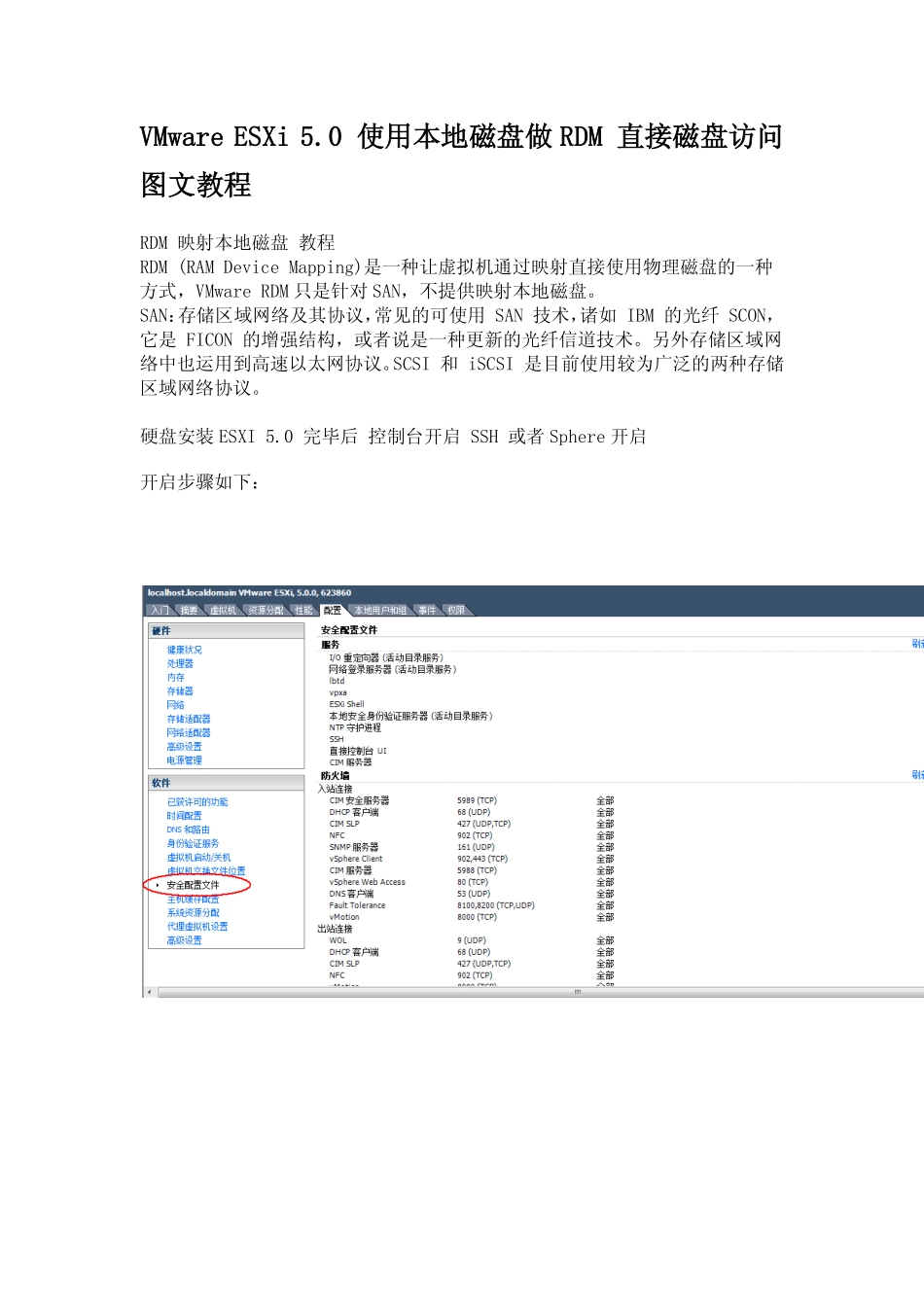Click the 处理器 hardware link
The width and height of the screenshot is (924, 1307).
[180, 663]
